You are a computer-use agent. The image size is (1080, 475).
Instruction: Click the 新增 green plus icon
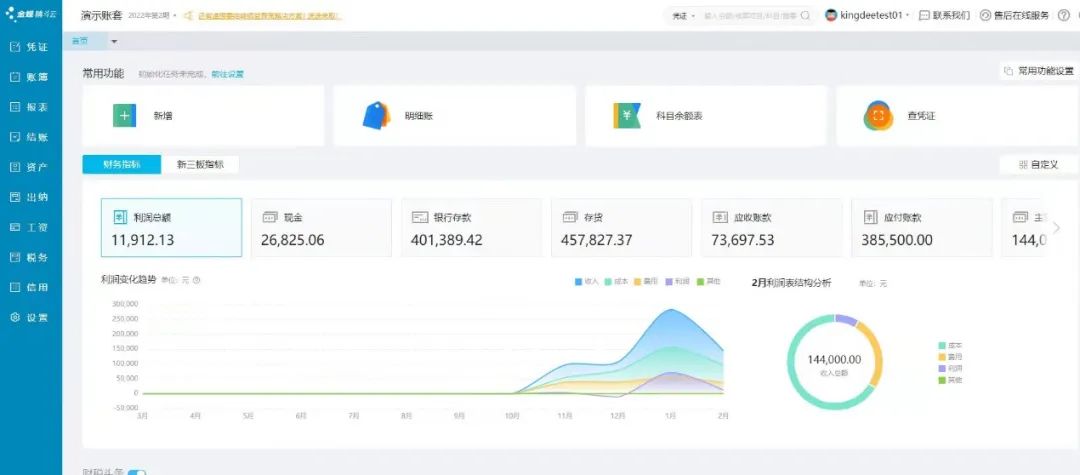124,116
